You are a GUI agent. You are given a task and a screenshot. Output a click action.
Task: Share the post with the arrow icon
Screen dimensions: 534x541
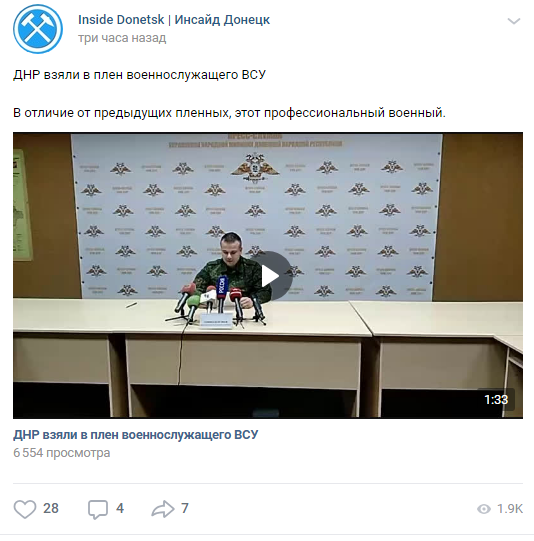click(163, 509)
